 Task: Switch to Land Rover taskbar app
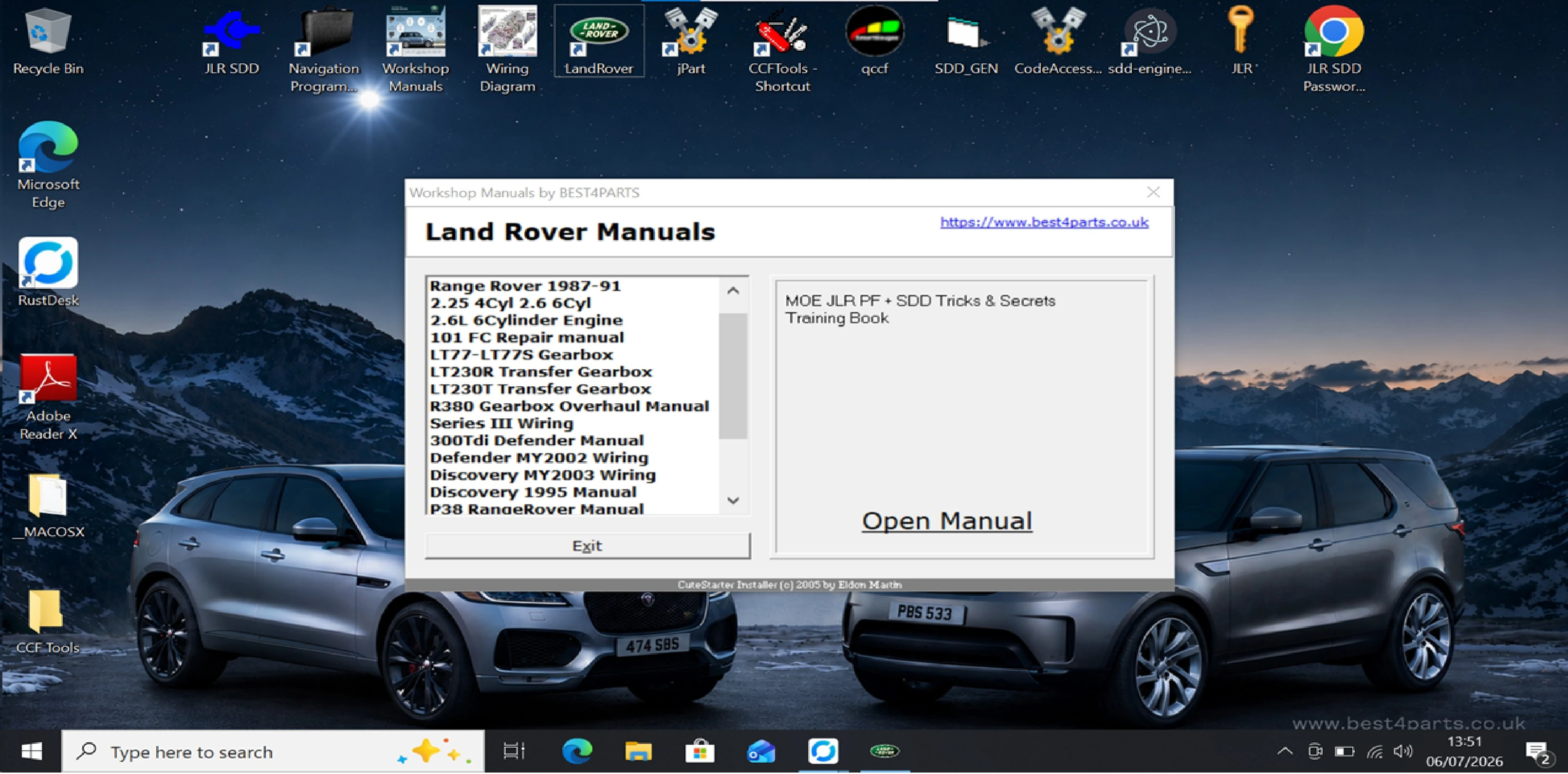[x=885, y=752]
